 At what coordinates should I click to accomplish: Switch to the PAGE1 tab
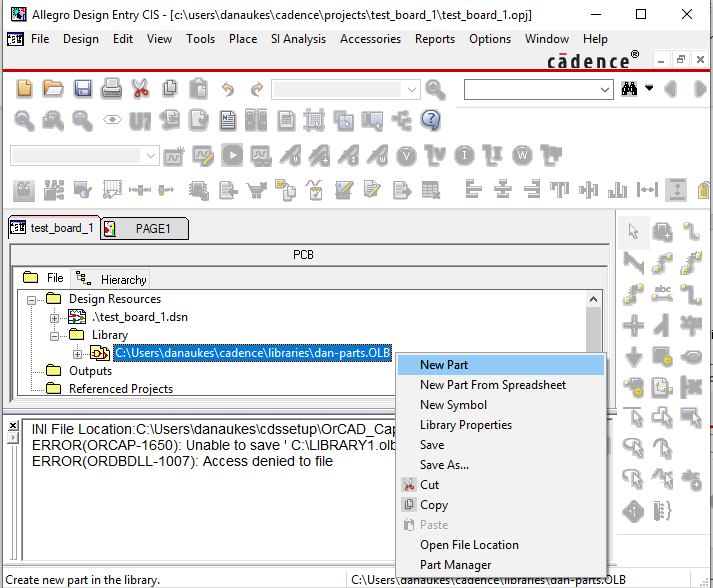point(144,228)
